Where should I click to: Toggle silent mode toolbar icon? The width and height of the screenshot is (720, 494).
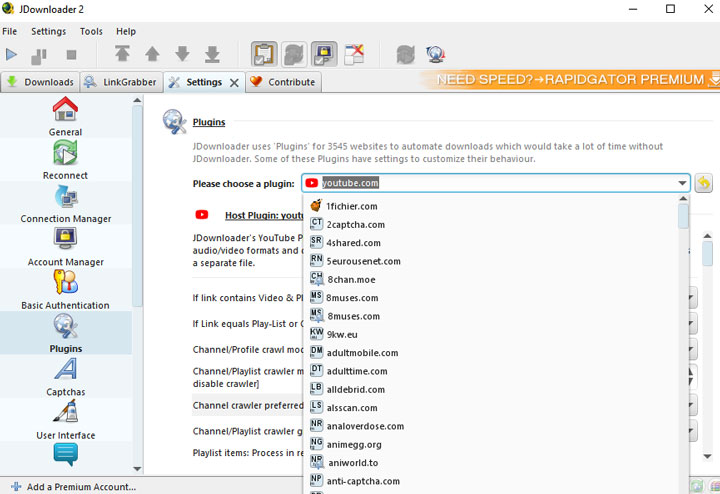[354, 54]
